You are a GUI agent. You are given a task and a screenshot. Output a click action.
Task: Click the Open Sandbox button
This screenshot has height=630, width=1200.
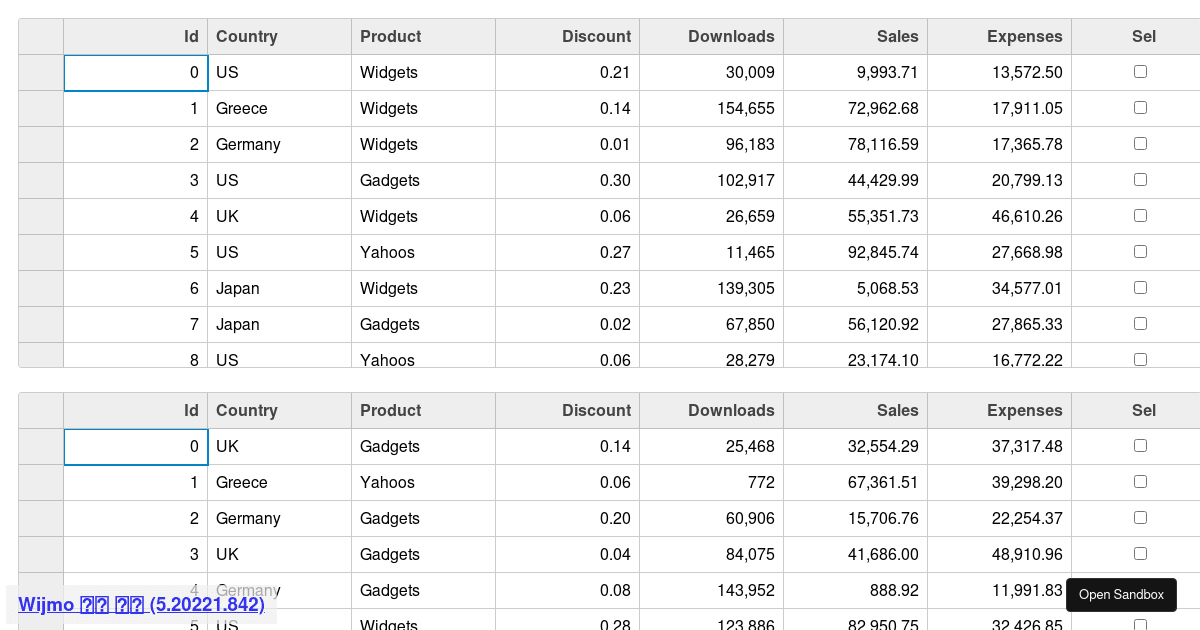1121,594
